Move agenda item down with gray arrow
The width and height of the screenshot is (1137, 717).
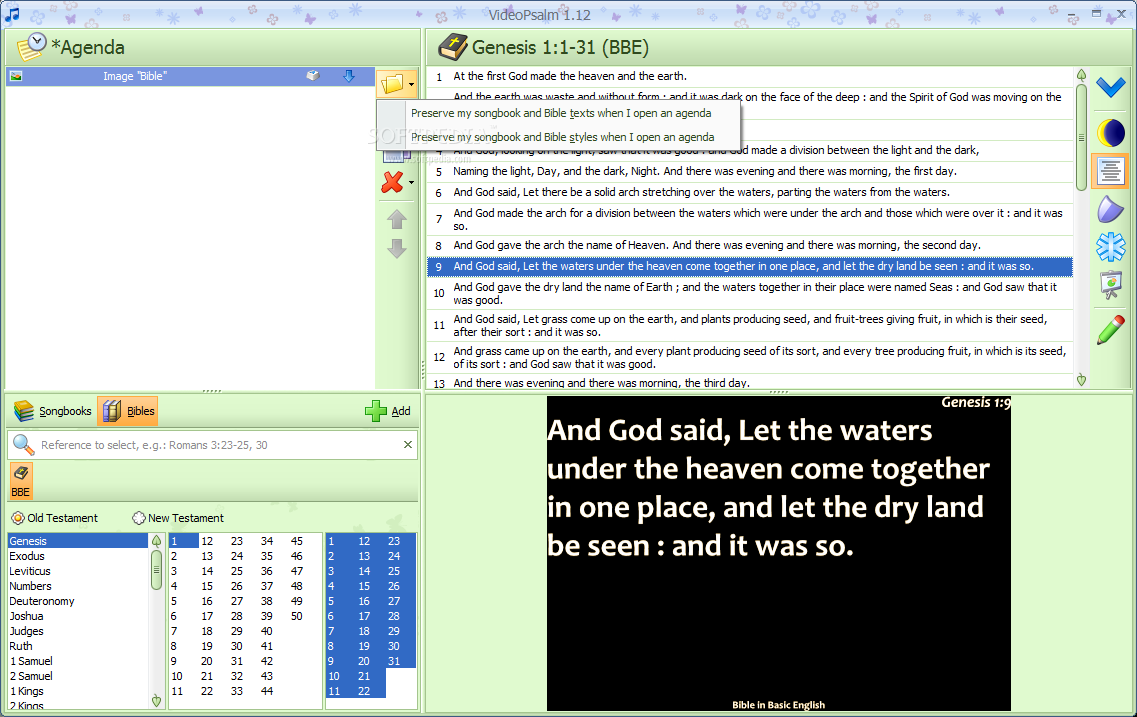[397, 249]
